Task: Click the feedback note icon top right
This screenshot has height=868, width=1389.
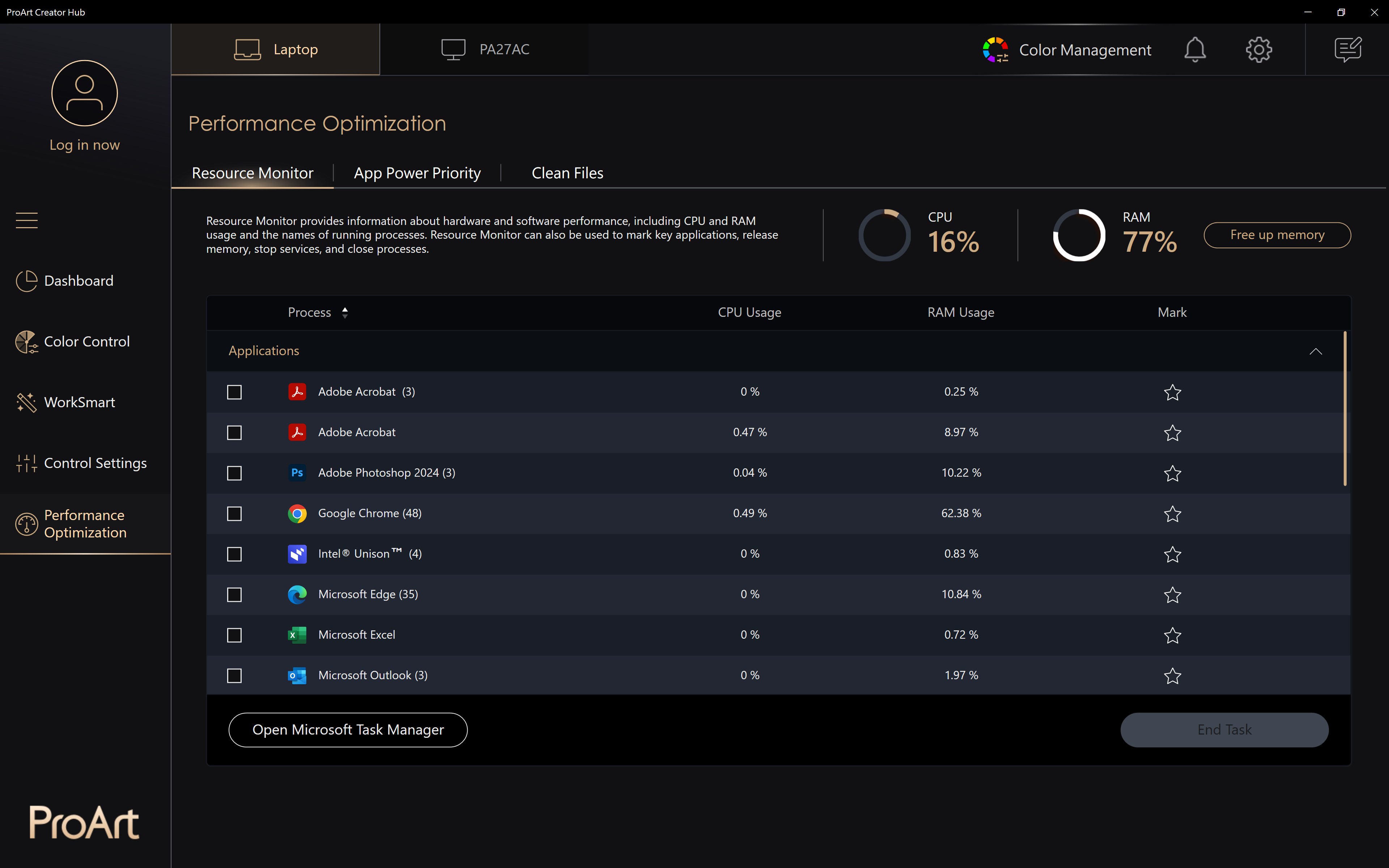Action: click(1347, 50)
